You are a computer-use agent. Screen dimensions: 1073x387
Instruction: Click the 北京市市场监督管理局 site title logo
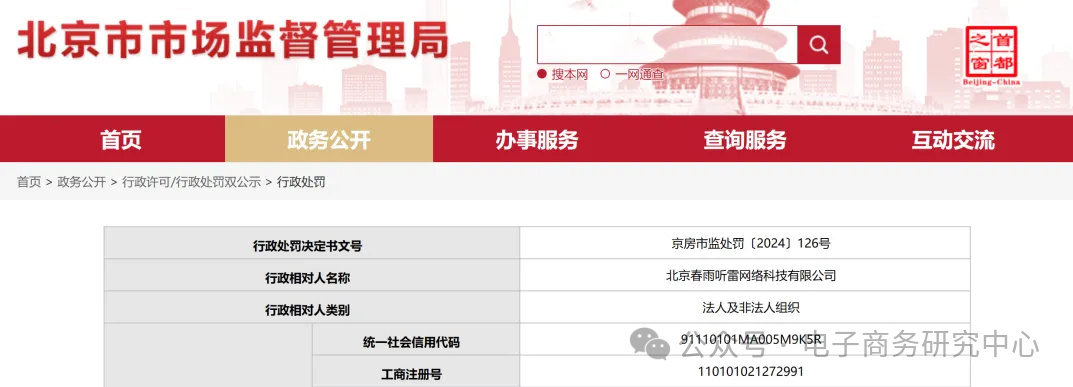click(x=233, y=41)
